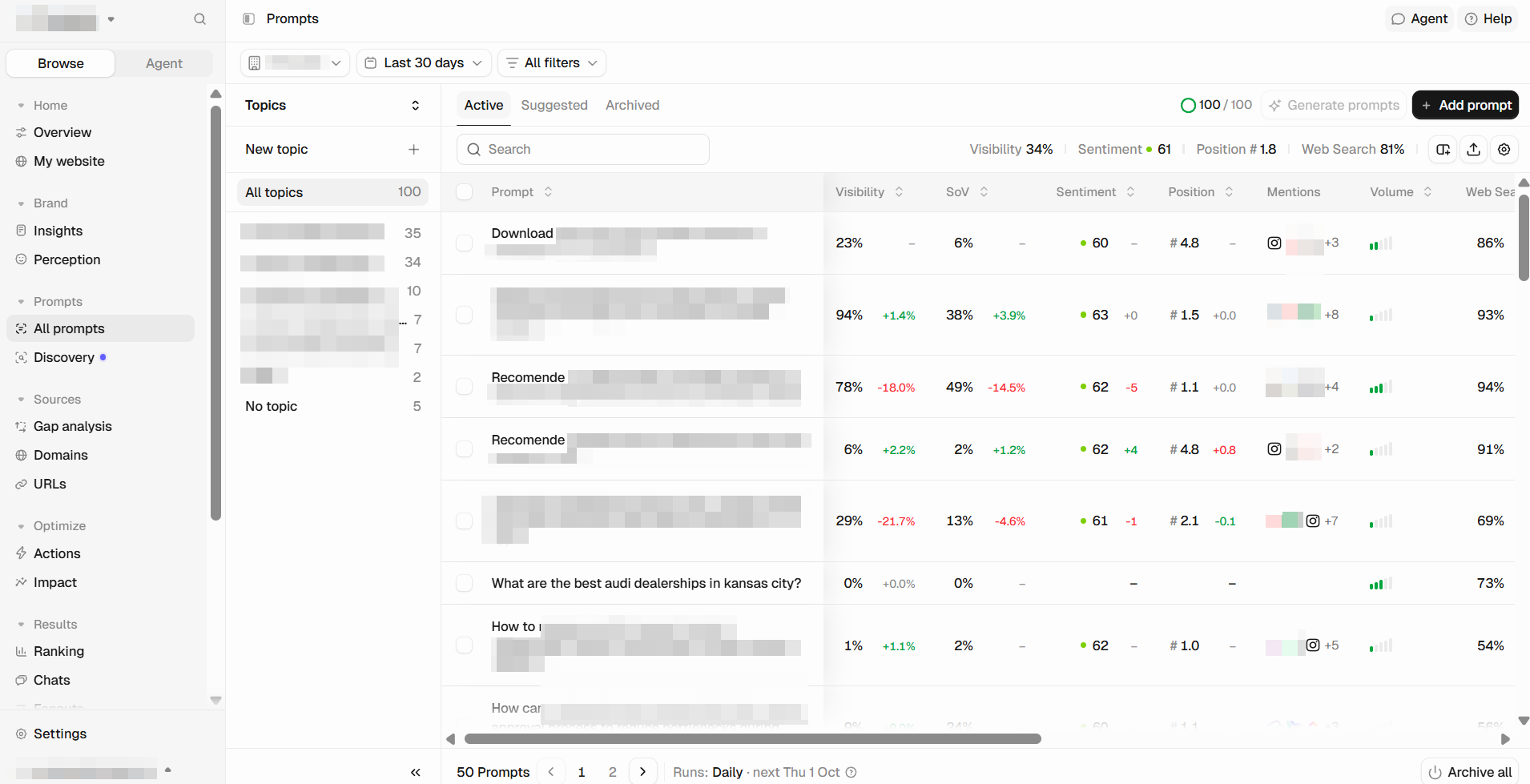Image resolution: width=1530 pixels, height=784 pixels.
Task: Click the info icon beside next run date
Action: point(852,772)
